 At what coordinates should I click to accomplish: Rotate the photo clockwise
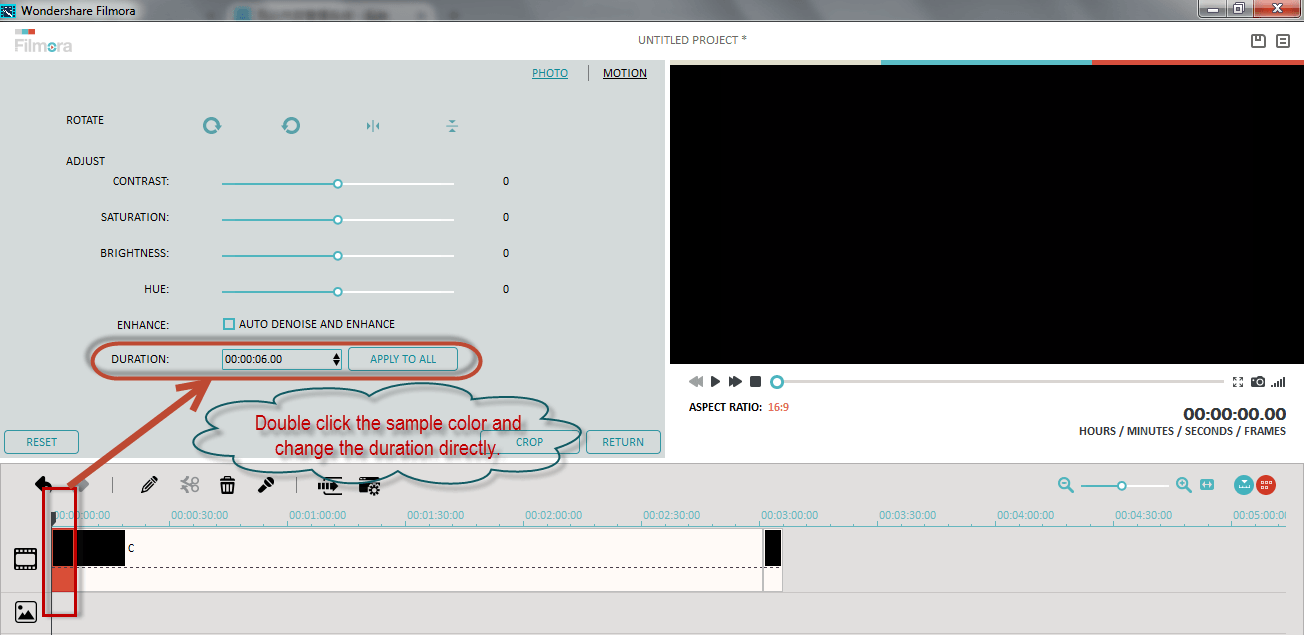click(x=211, y=125)
